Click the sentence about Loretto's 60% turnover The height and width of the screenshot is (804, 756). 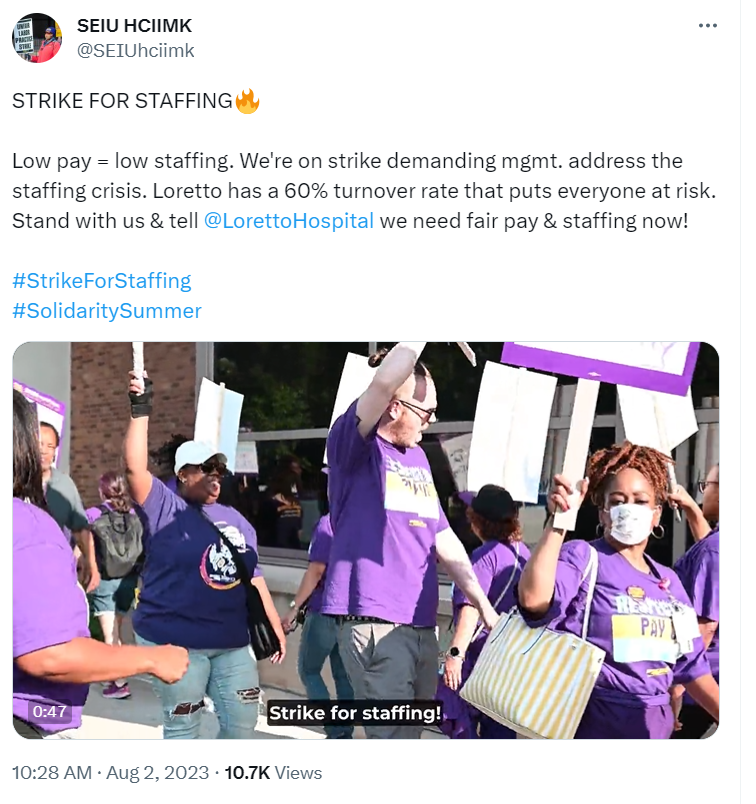434,191
